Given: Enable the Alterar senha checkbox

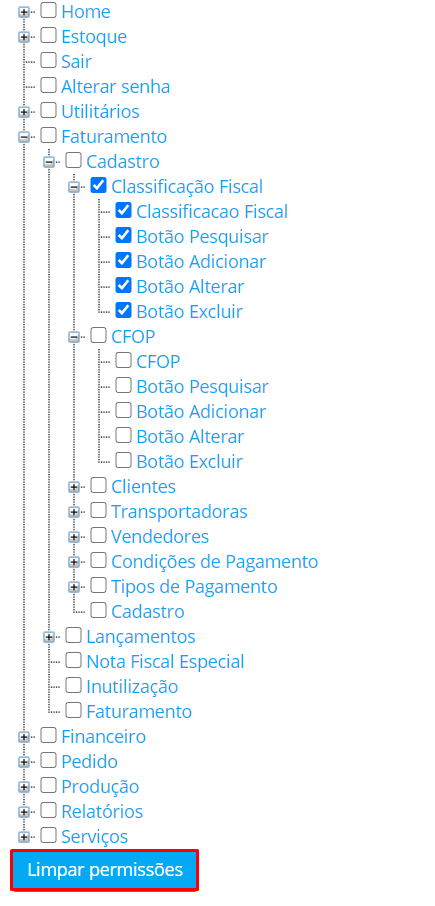Looking at the screenshot, I should point(49,85).
